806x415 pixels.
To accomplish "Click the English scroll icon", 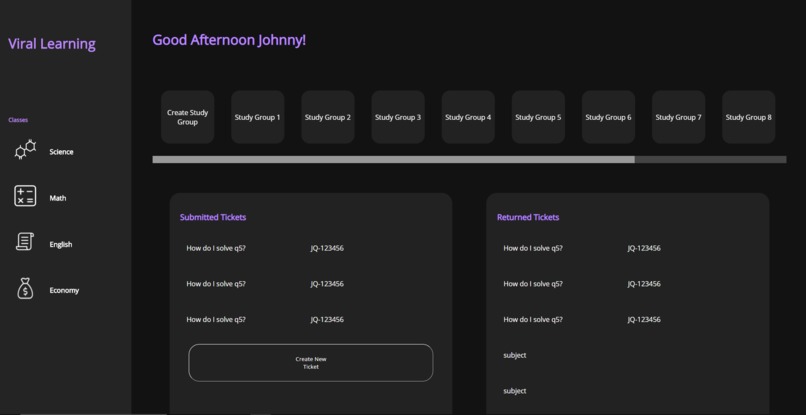I will click(x=25, y=241).
